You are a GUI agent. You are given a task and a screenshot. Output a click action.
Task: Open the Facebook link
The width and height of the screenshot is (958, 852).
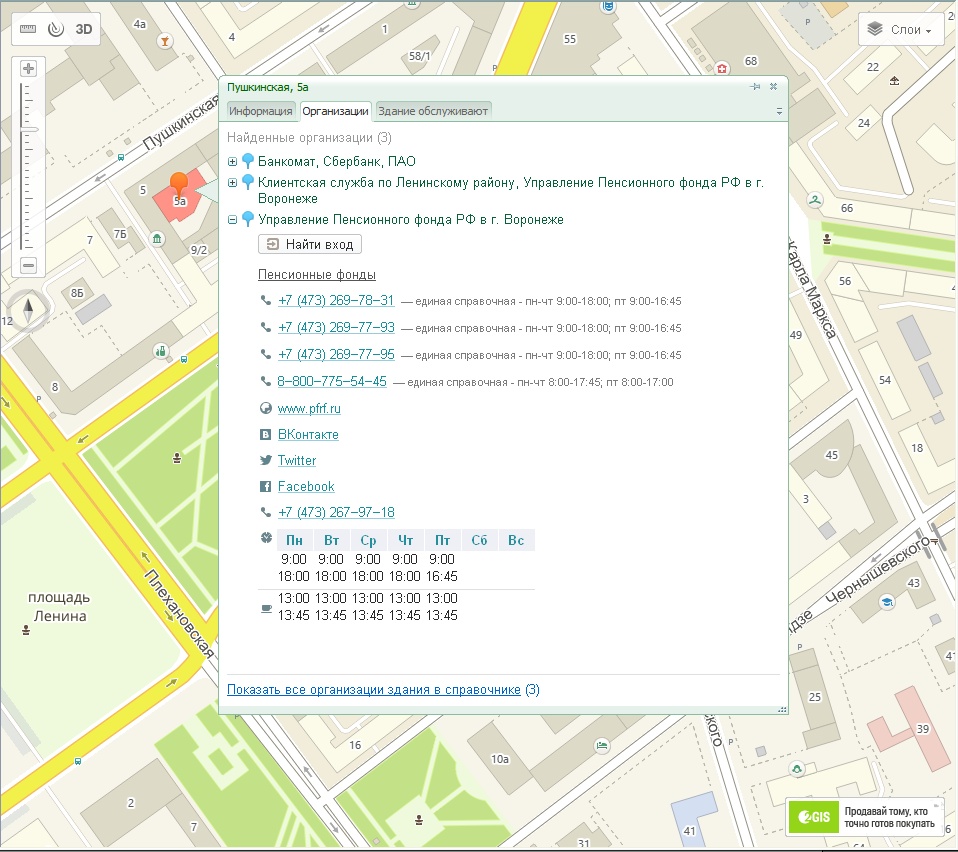tap(306, 487)
